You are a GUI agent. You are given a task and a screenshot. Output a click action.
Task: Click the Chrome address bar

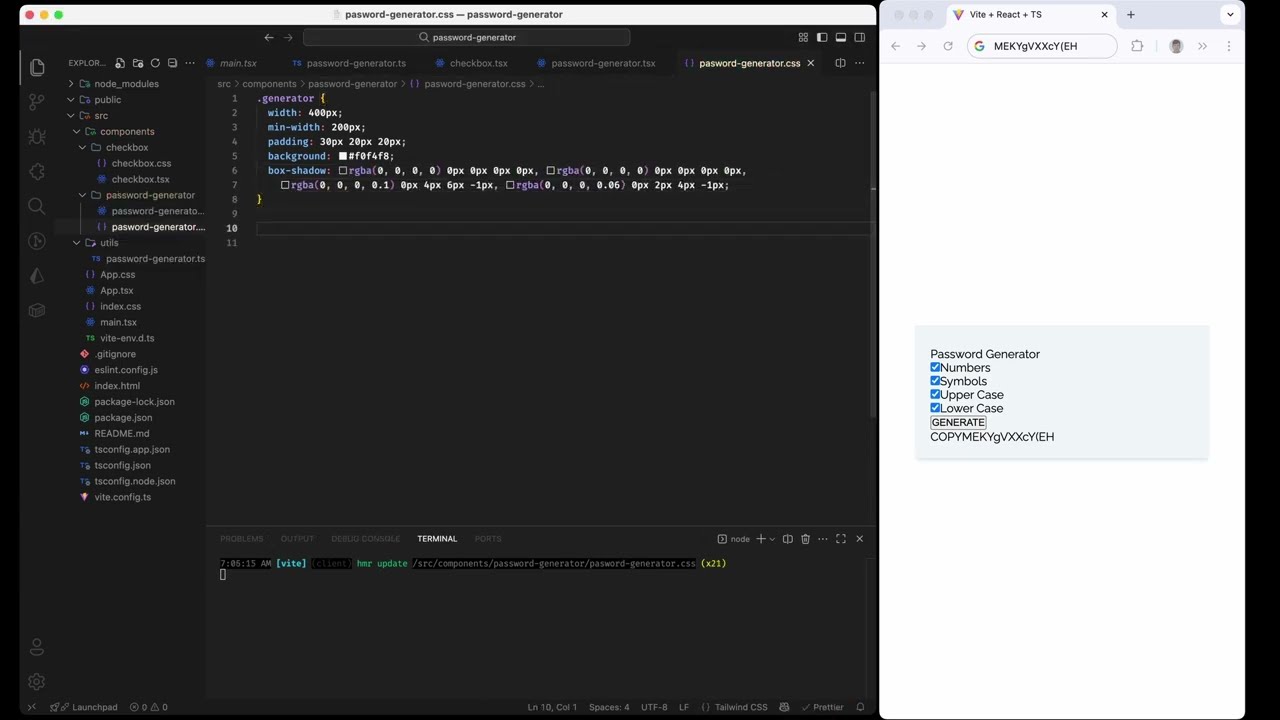1042,46
